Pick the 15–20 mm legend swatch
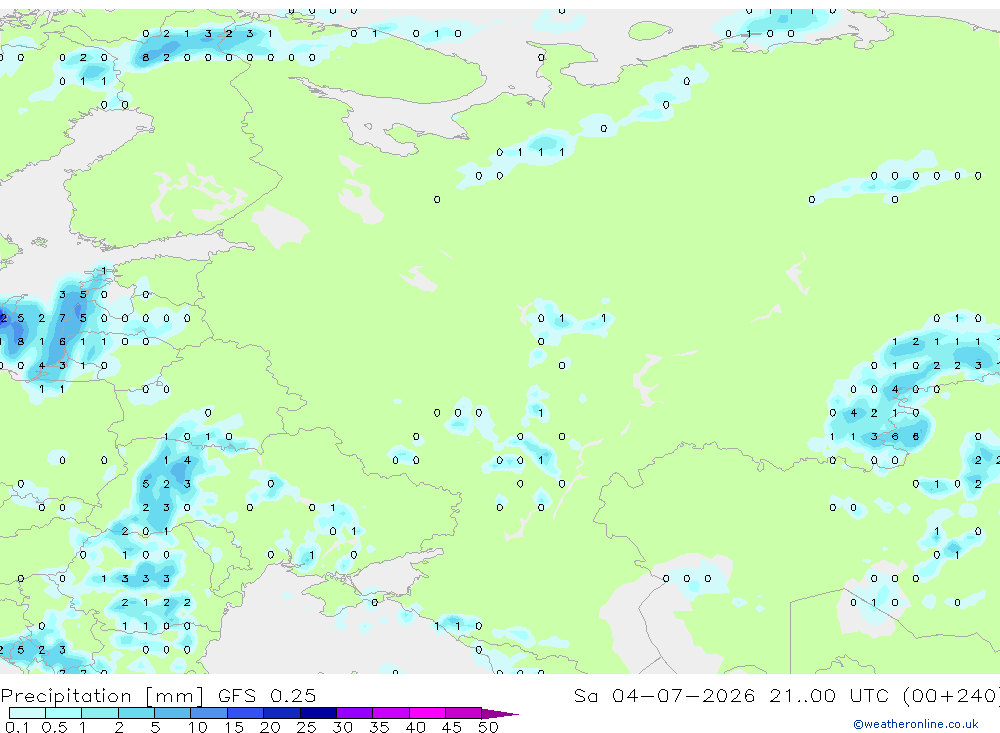Viewport: 1000px width, 733px height. click(x=246, y=713)
